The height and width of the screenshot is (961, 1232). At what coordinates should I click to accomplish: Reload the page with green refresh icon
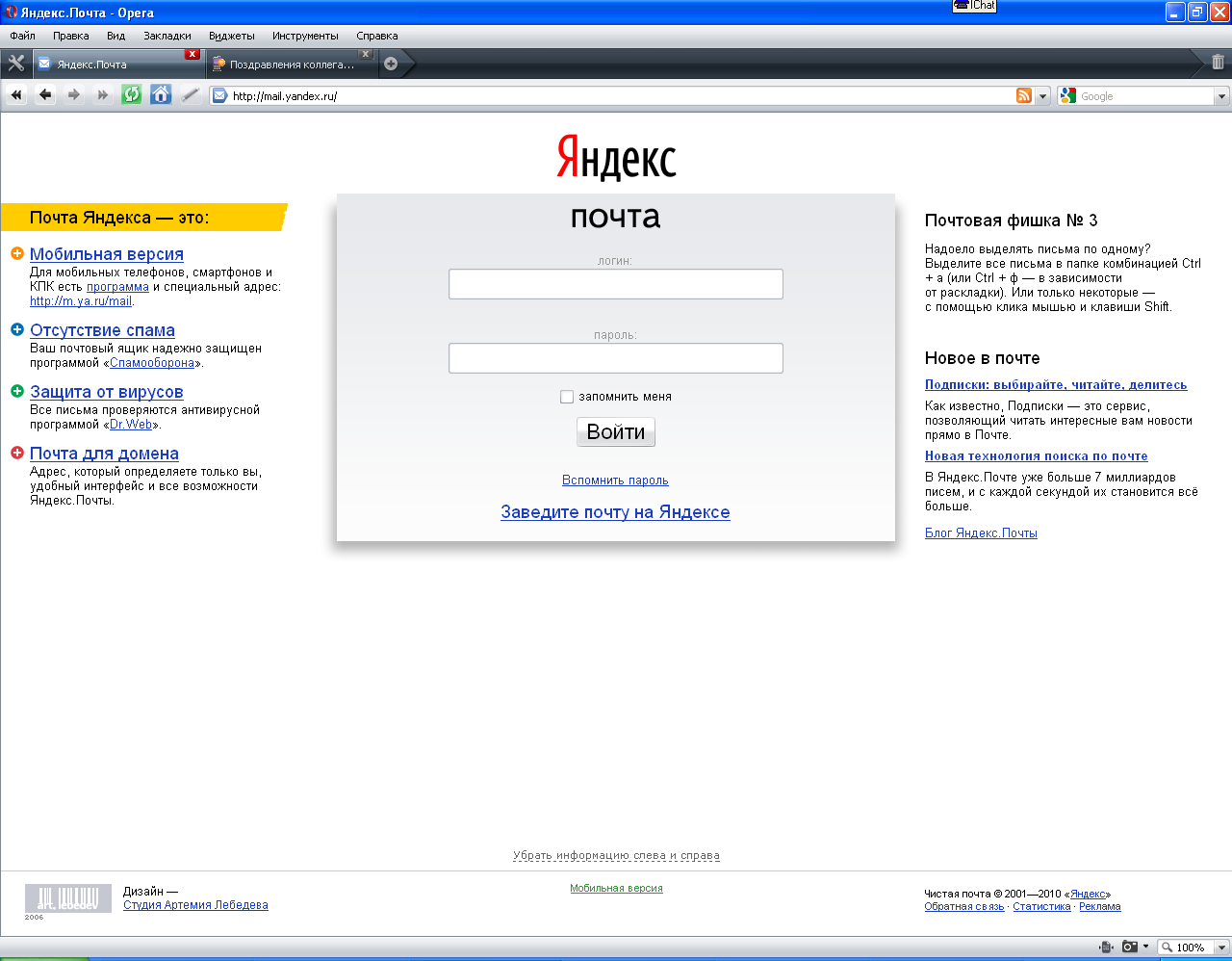pyautogui.click(x=132, y=94)
